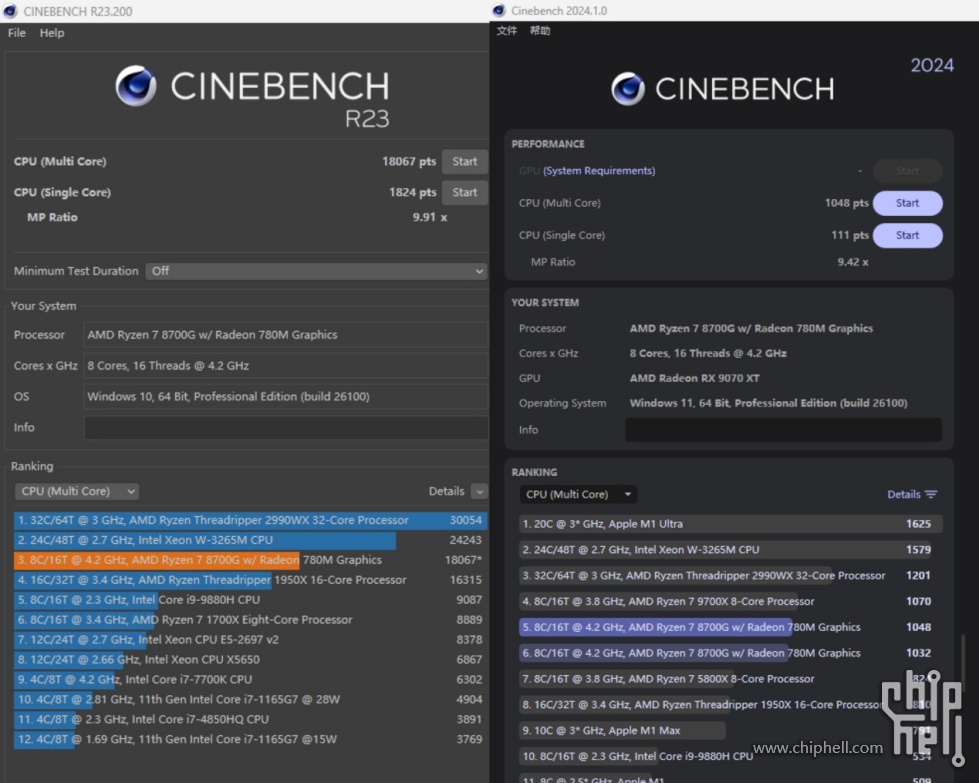Click the 18067 pts multi core score
This screenshot has width=979, height=783.
(409, 162)
